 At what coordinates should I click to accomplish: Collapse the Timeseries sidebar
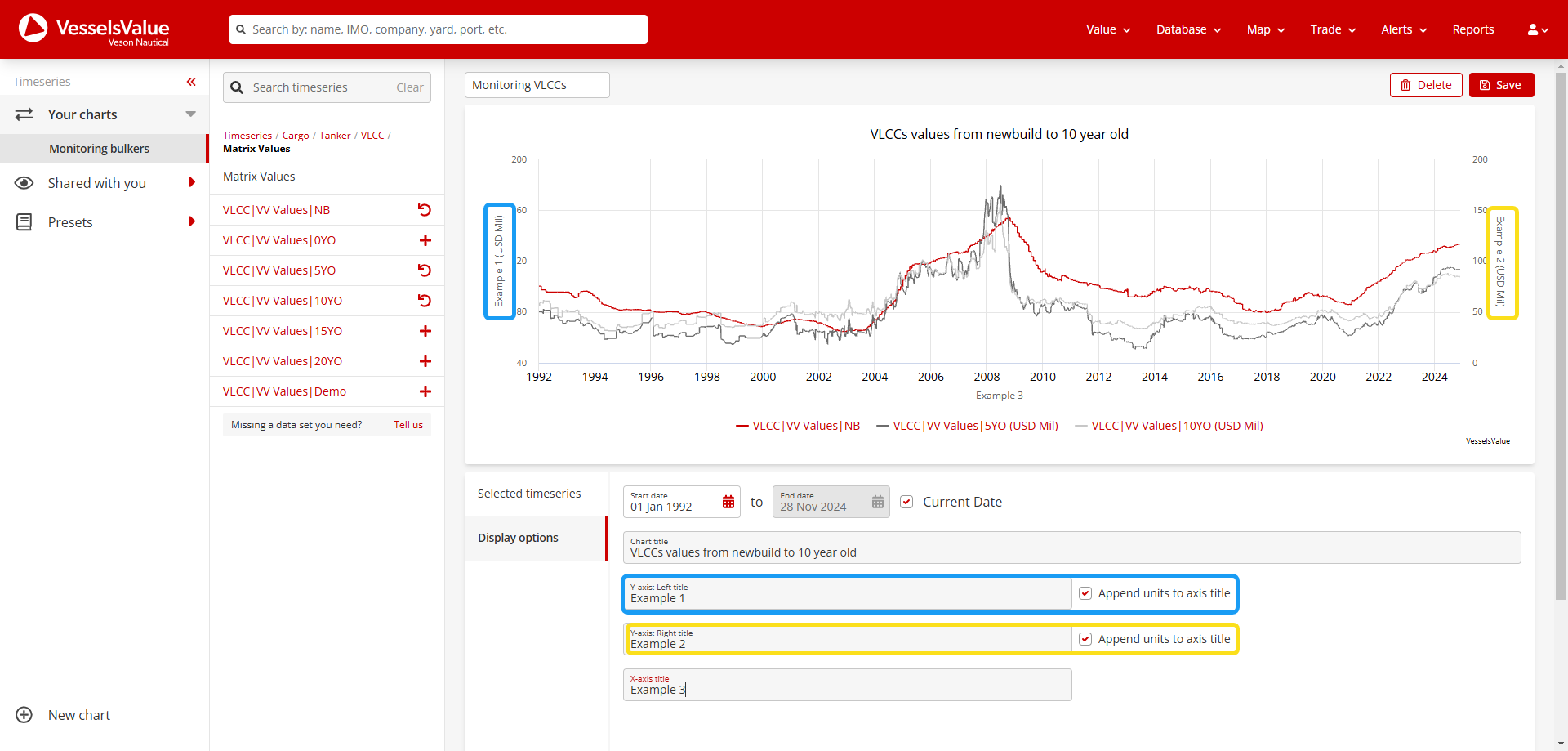click(191, 81)
